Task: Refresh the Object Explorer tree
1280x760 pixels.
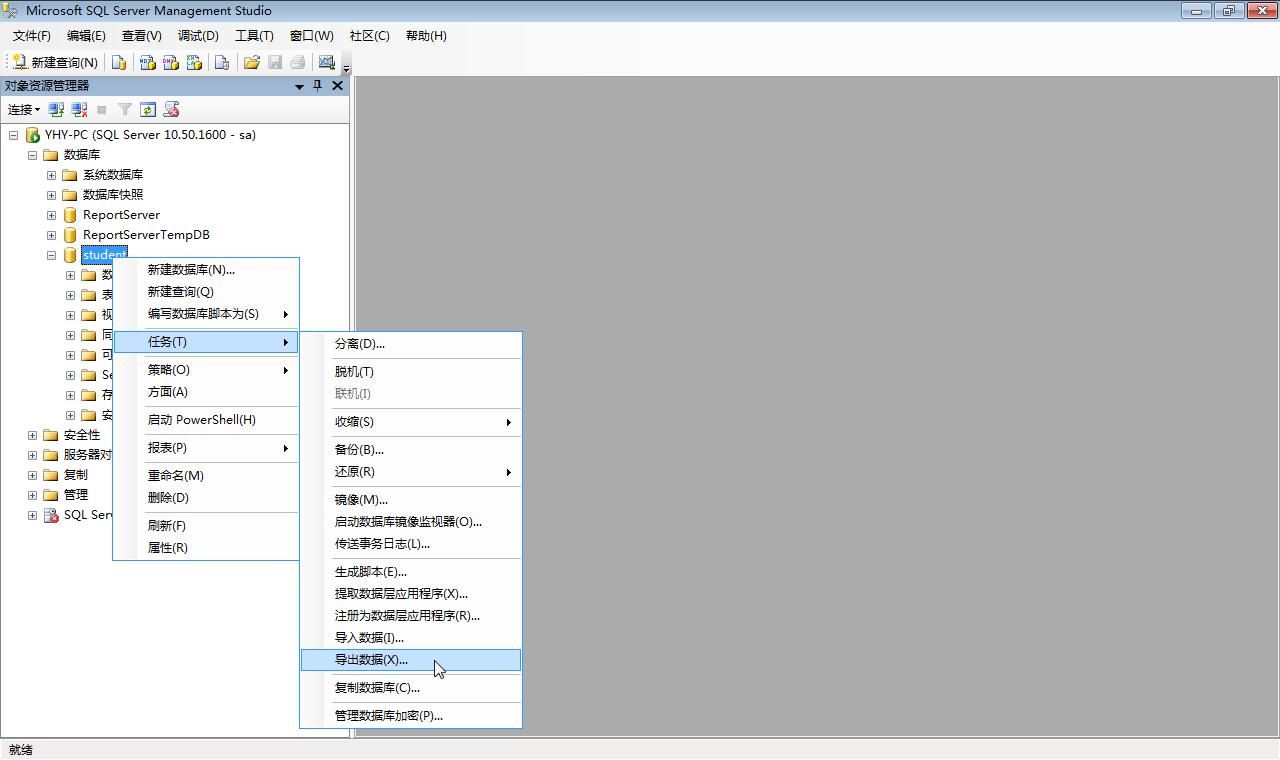Action: (148, 110)
